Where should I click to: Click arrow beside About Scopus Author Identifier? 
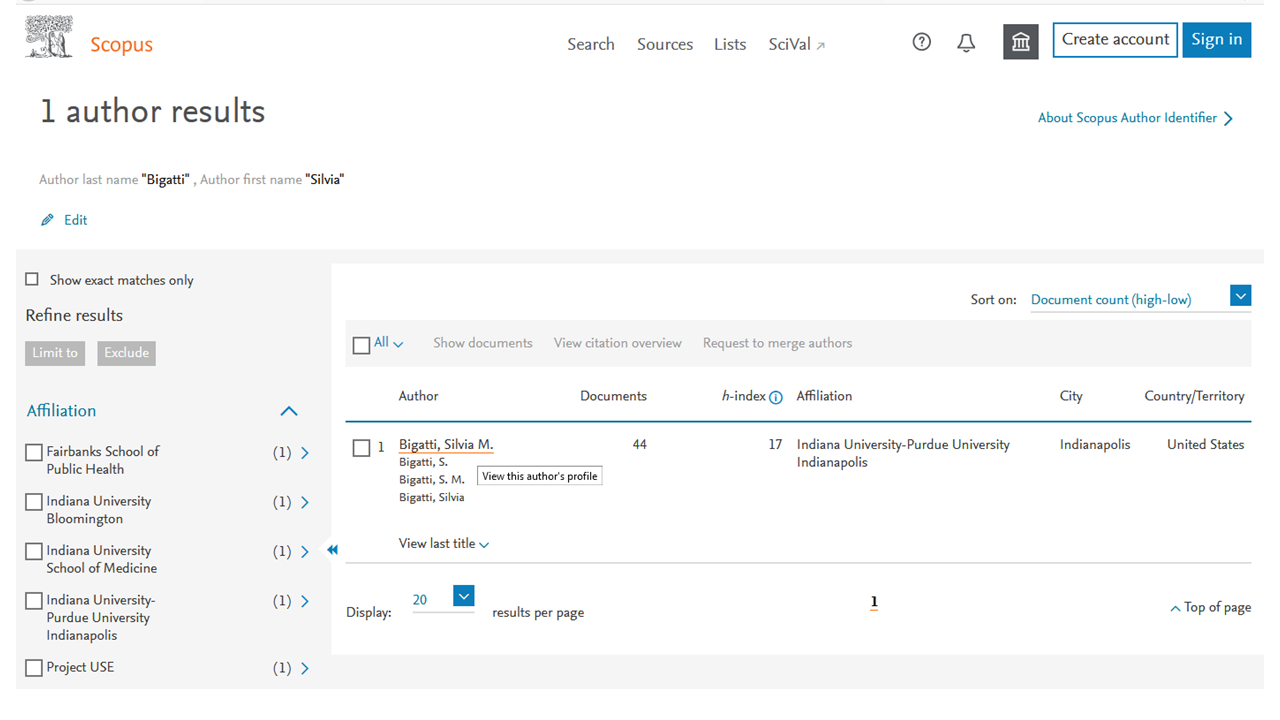coord(1229,118)
